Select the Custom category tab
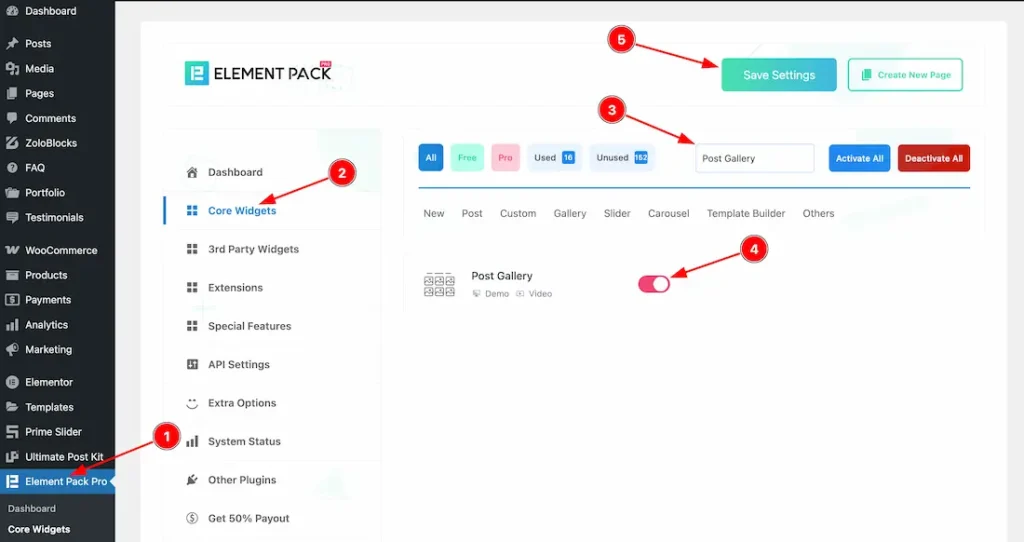The image size is (1024, 542). [518, 214]
